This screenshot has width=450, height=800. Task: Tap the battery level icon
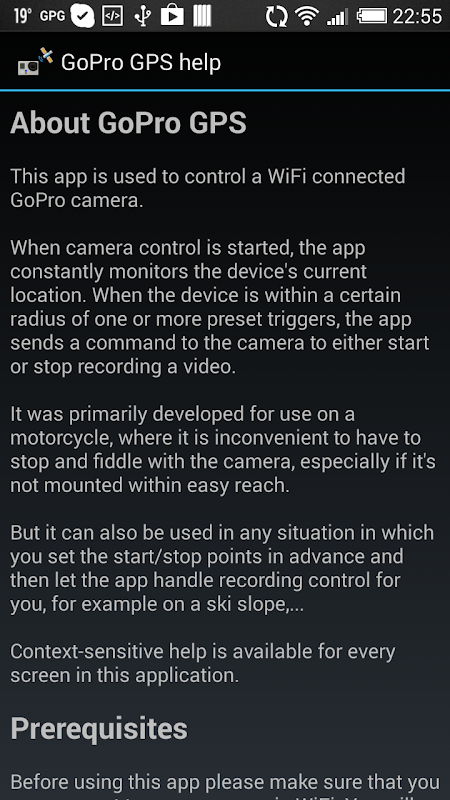point(371,16)
